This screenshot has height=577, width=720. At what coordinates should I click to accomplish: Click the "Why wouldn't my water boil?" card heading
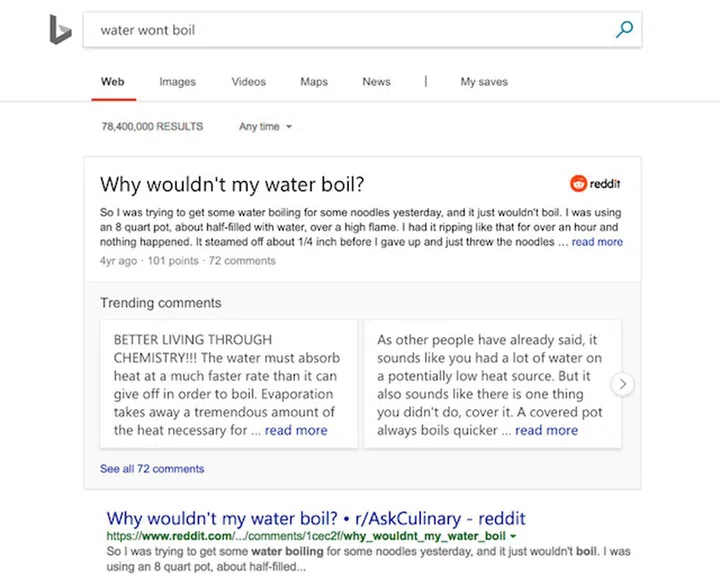click(x=232, y=185)
